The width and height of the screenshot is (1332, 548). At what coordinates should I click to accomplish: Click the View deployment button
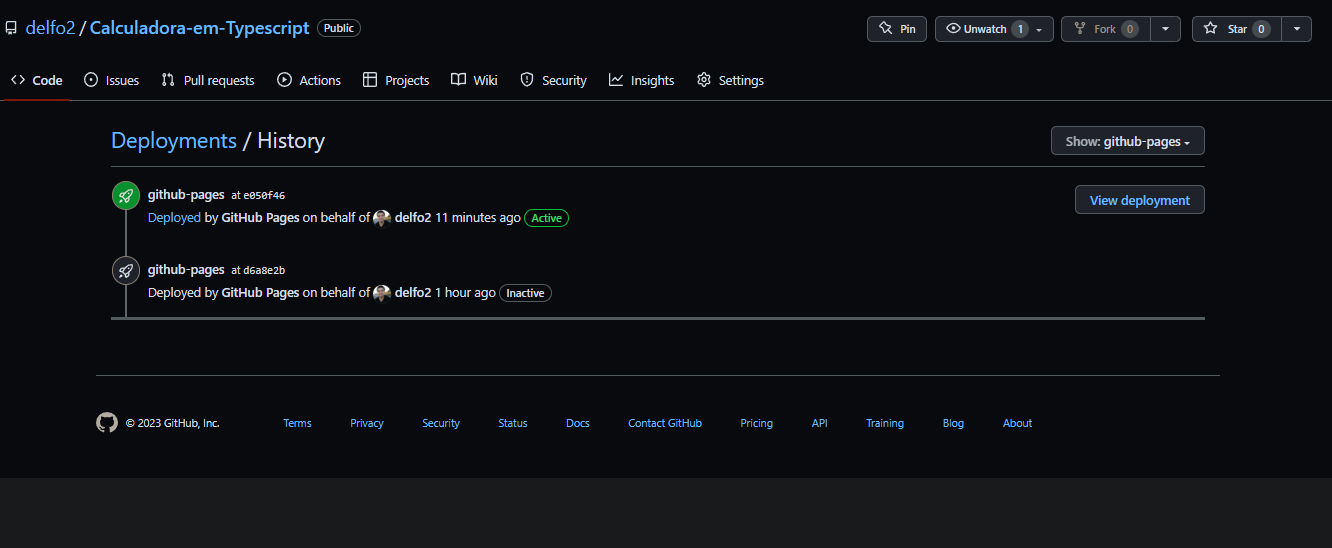coord(1139,200)
